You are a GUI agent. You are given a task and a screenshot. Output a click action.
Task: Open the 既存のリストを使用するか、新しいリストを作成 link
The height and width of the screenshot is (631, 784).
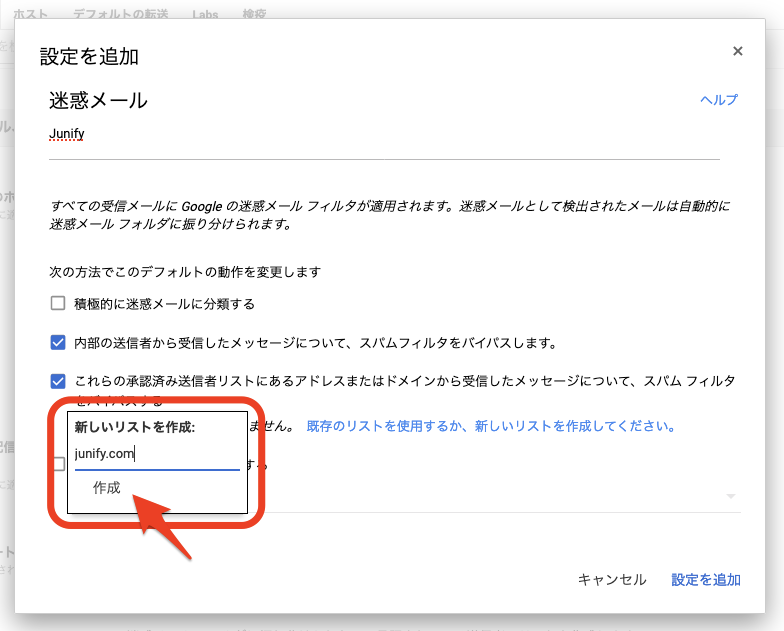[490, 426]
